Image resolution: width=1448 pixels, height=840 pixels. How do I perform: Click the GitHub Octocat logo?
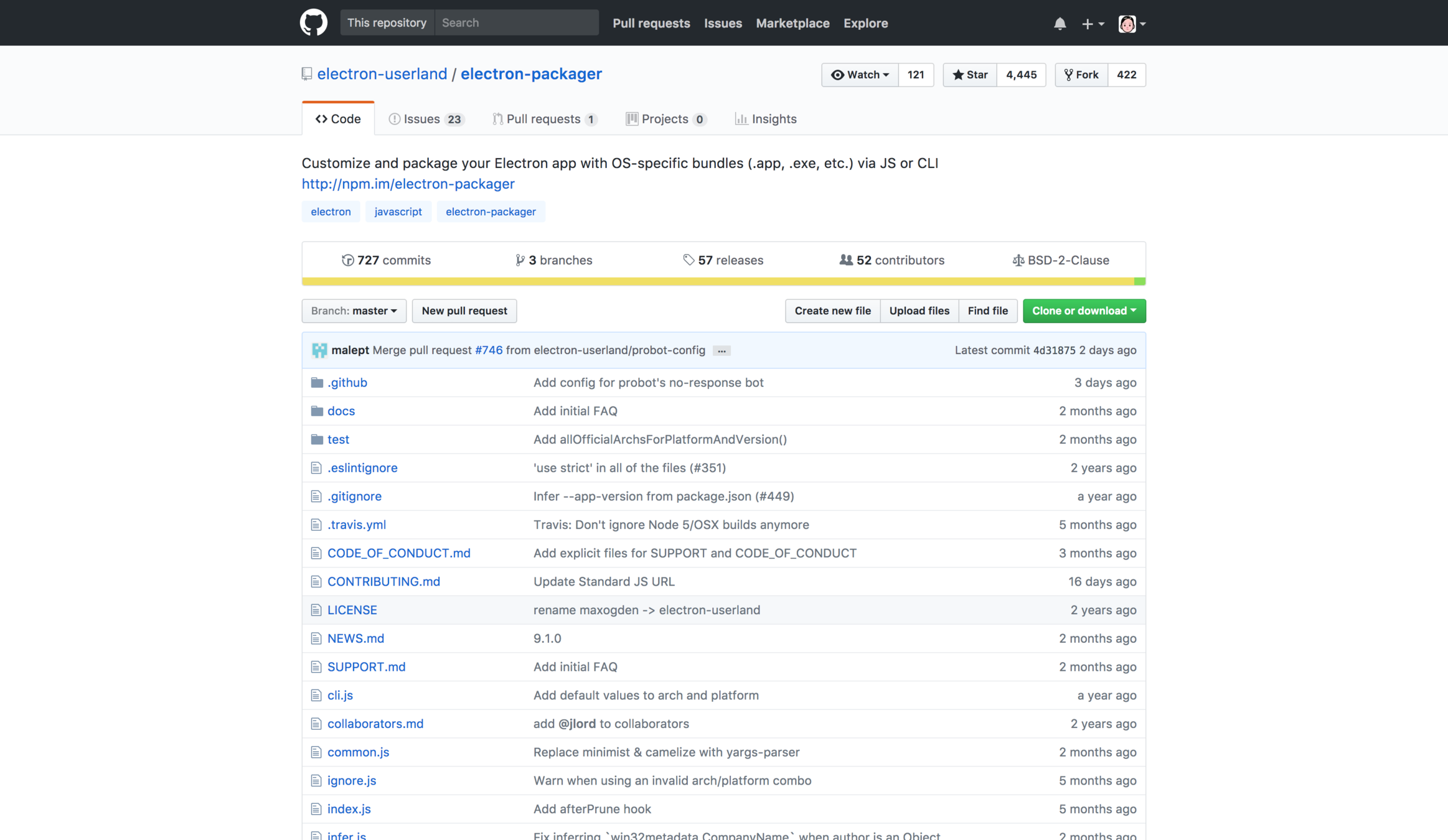point(313,23)
